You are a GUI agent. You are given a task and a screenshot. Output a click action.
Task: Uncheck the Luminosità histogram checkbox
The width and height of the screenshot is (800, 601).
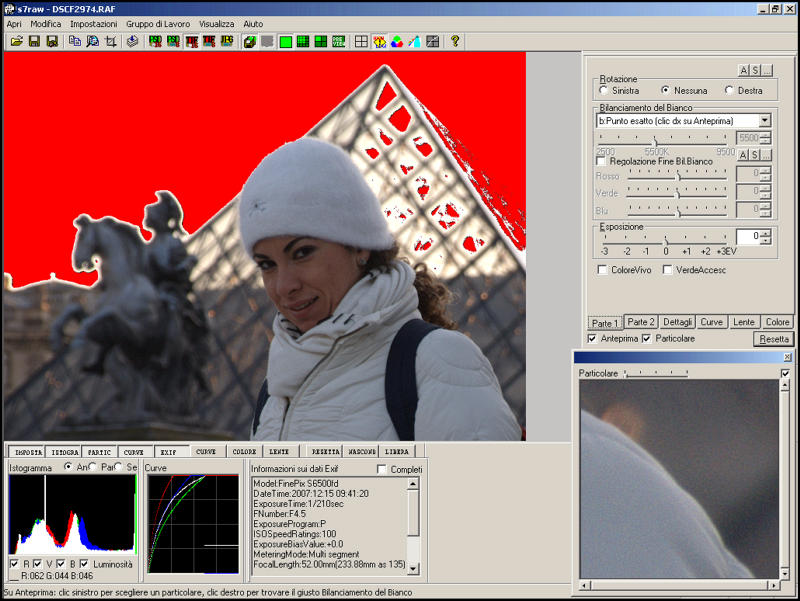click(x=84, y=564)
